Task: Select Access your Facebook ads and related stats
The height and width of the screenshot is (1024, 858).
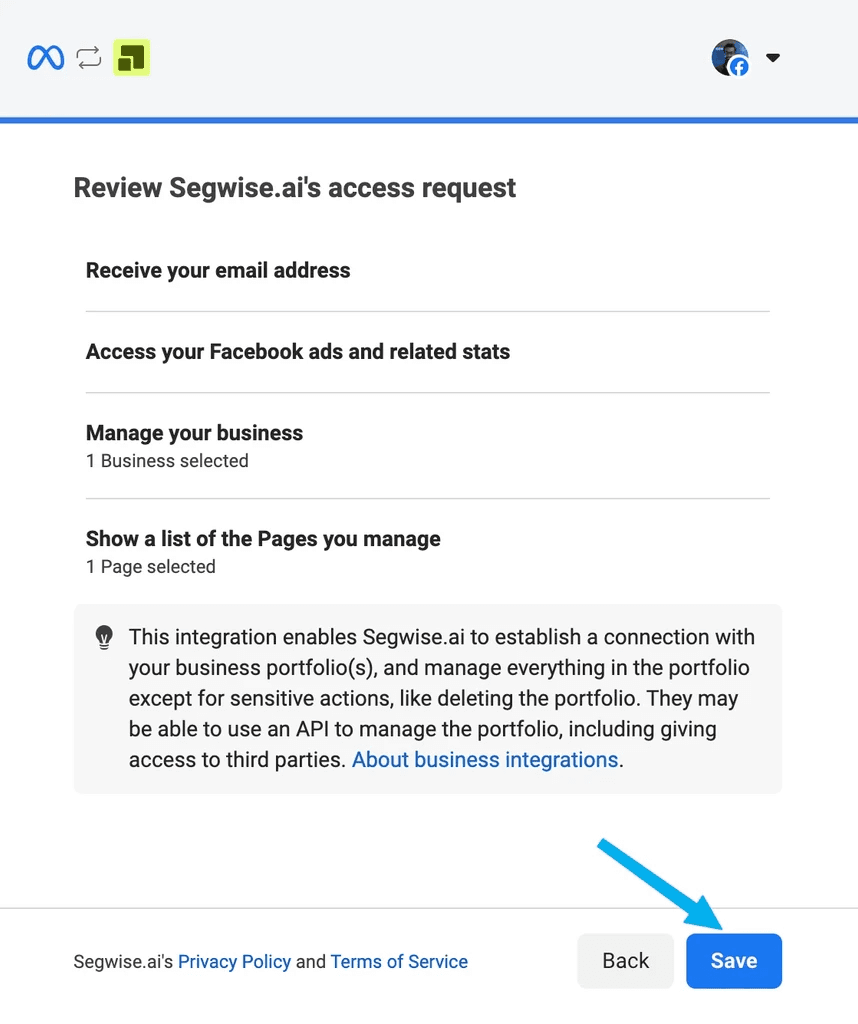Action: (x=298, y=352)
